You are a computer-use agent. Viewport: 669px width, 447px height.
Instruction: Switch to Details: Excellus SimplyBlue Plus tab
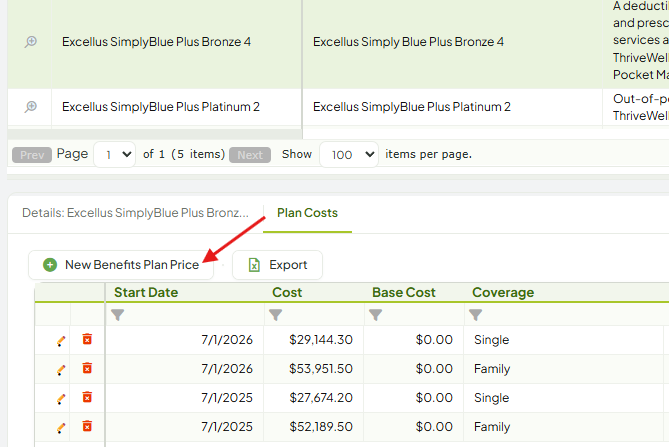(x=135, y=213)
